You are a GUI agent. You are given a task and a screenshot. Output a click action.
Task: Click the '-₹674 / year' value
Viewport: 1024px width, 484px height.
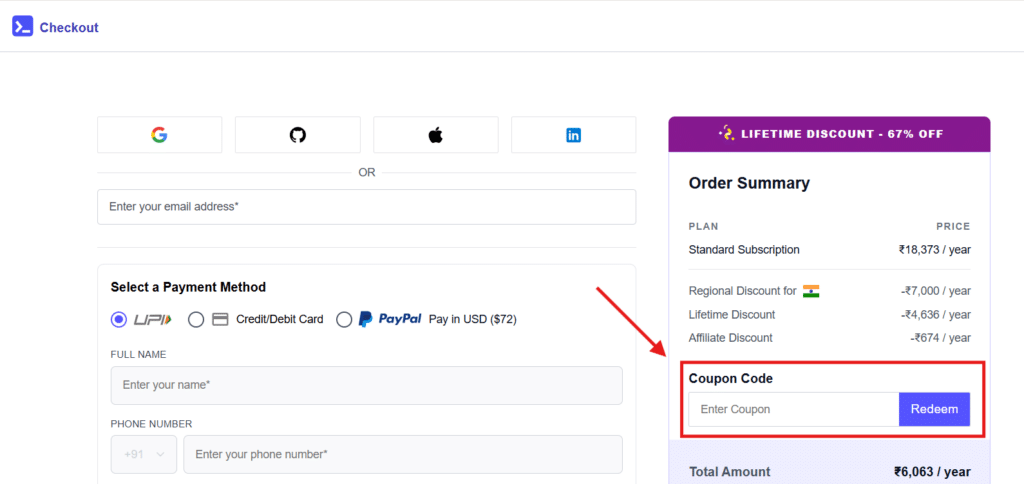point(940,338)
